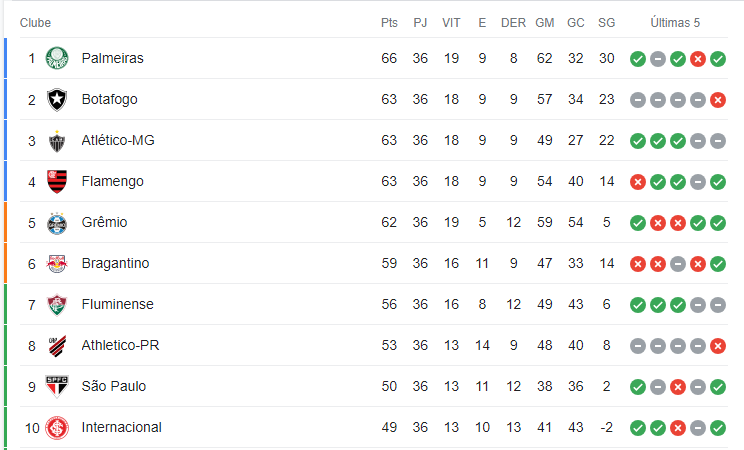Click the Atlético-MG crest icon
This screenshot has height=450, width=744.
pyautogui.click(x=57, y=141)
